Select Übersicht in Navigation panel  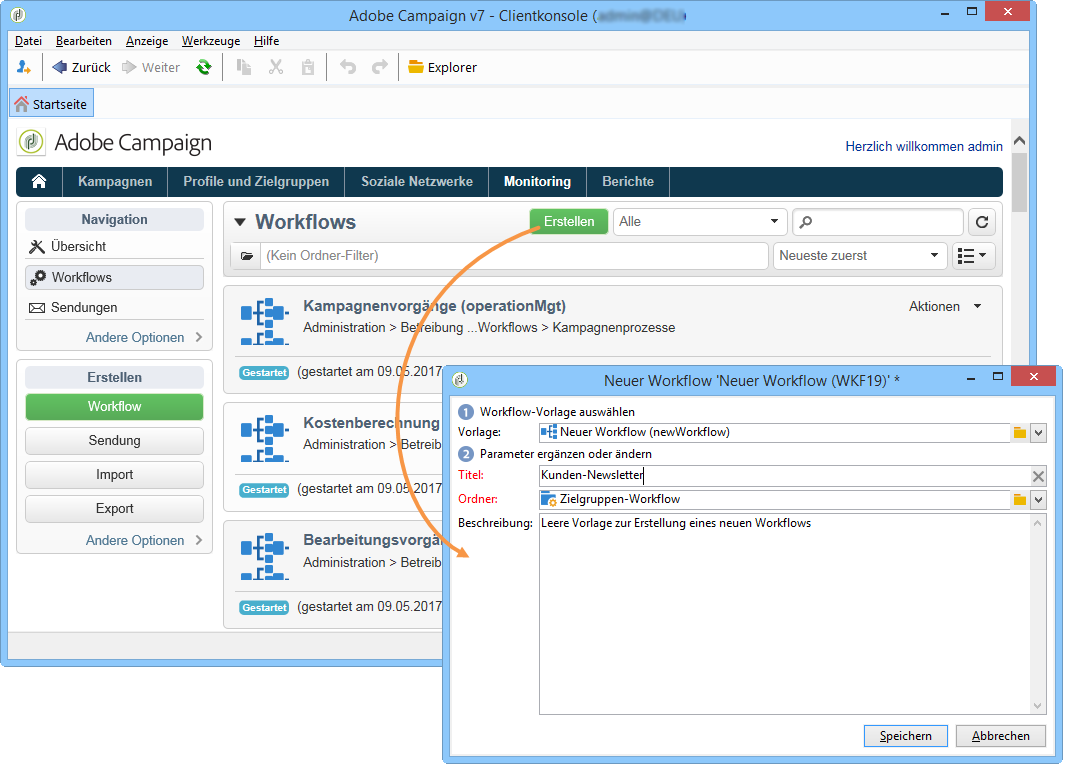pyautogui.click(x=115, y=246)
